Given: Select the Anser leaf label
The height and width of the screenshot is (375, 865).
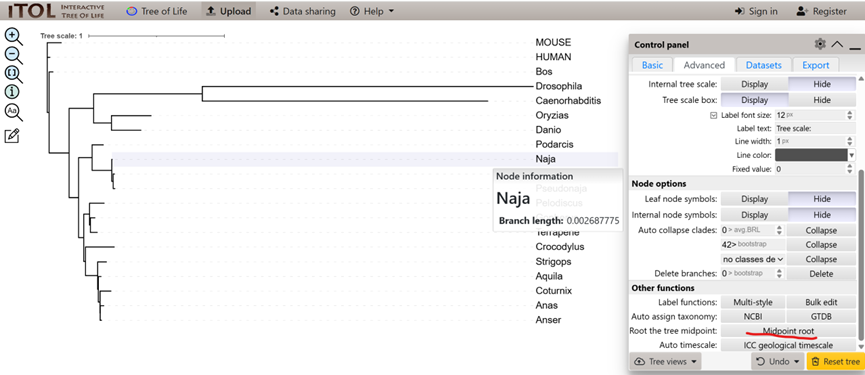Looking at the screenshot, I should pos(548,320).
